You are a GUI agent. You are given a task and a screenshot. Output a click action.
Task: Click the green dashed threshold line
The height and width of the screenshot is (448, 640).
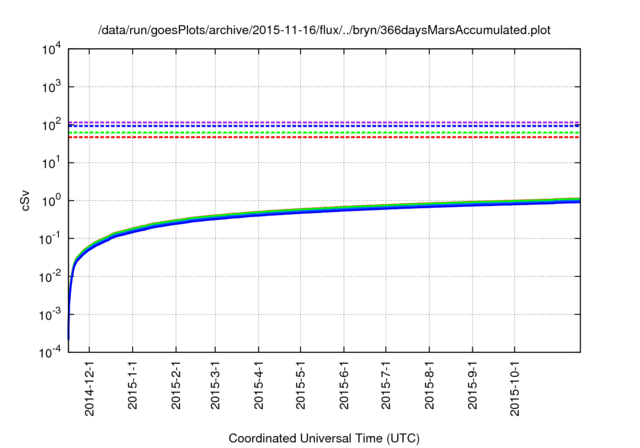point(324,133)
